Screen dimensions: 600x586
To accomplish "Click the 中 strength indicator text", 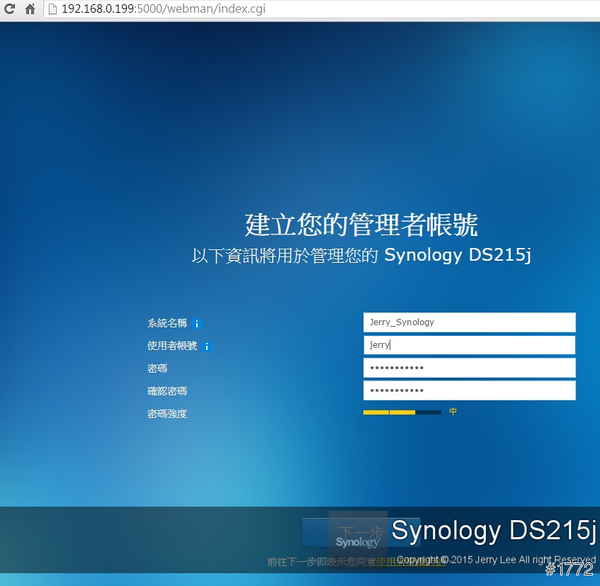I will [453, 412].
